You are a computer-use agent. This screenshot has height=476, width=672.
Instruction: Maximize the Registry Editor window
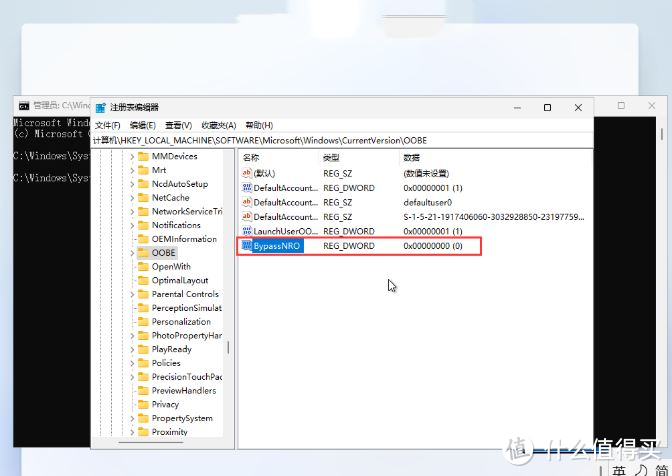click(x=547, y=108)
